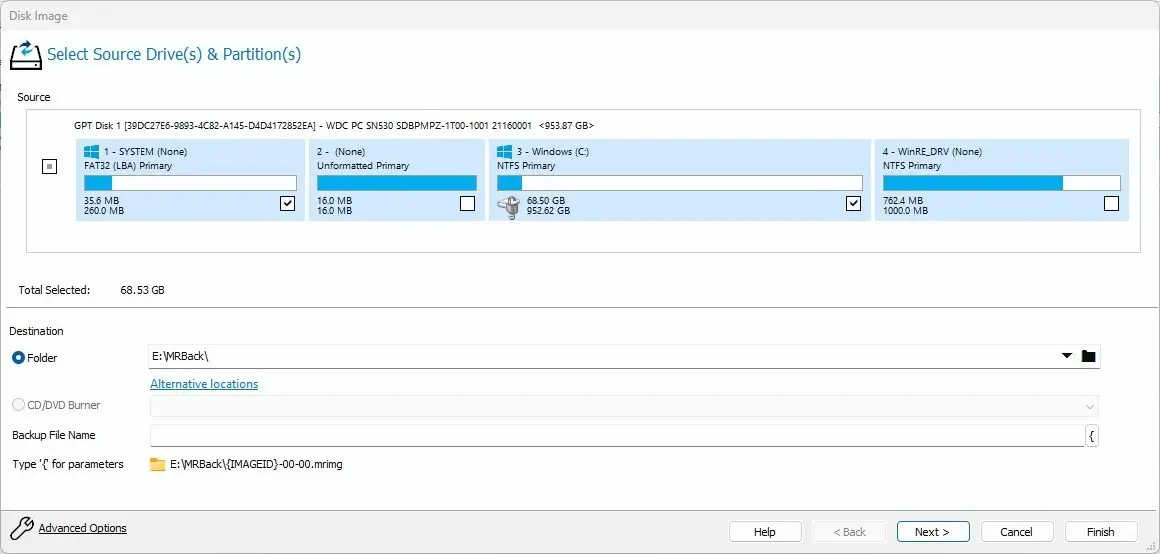Open the Alternative locations link
The image size is (1160, 554).
click(x=204, y=384)
